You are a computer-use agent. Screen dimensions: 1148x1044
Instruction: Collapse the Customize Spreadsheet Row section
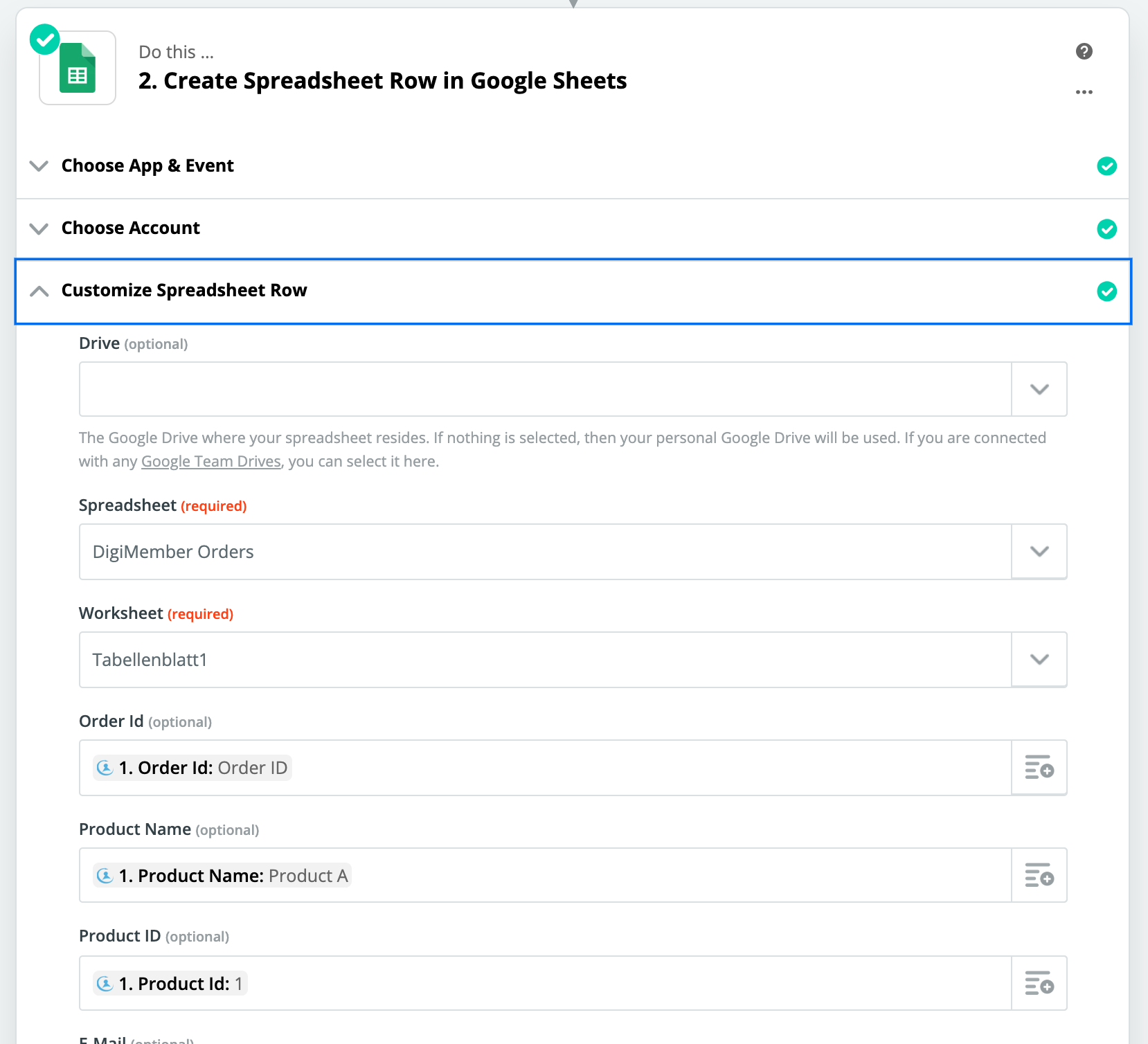coord(39,291)
